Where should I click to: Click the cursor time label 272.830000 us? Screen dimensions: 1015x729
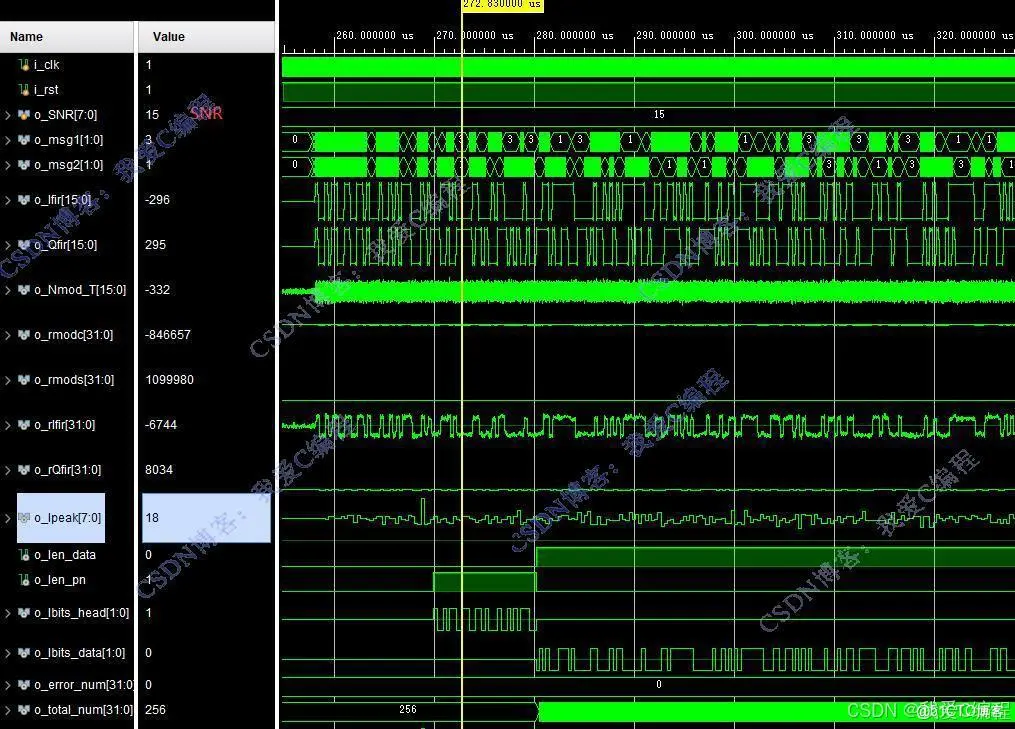point(501,5)
